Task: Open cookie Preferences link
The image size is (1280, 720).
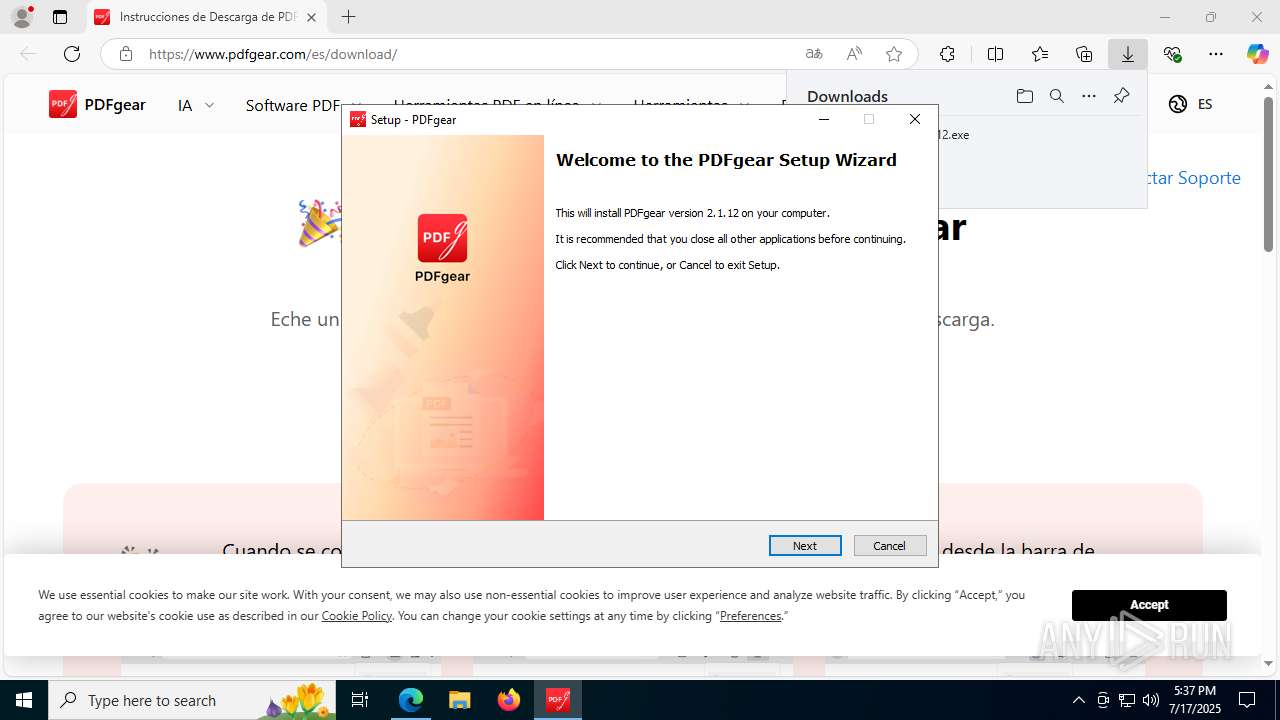Action: point(750,616)
